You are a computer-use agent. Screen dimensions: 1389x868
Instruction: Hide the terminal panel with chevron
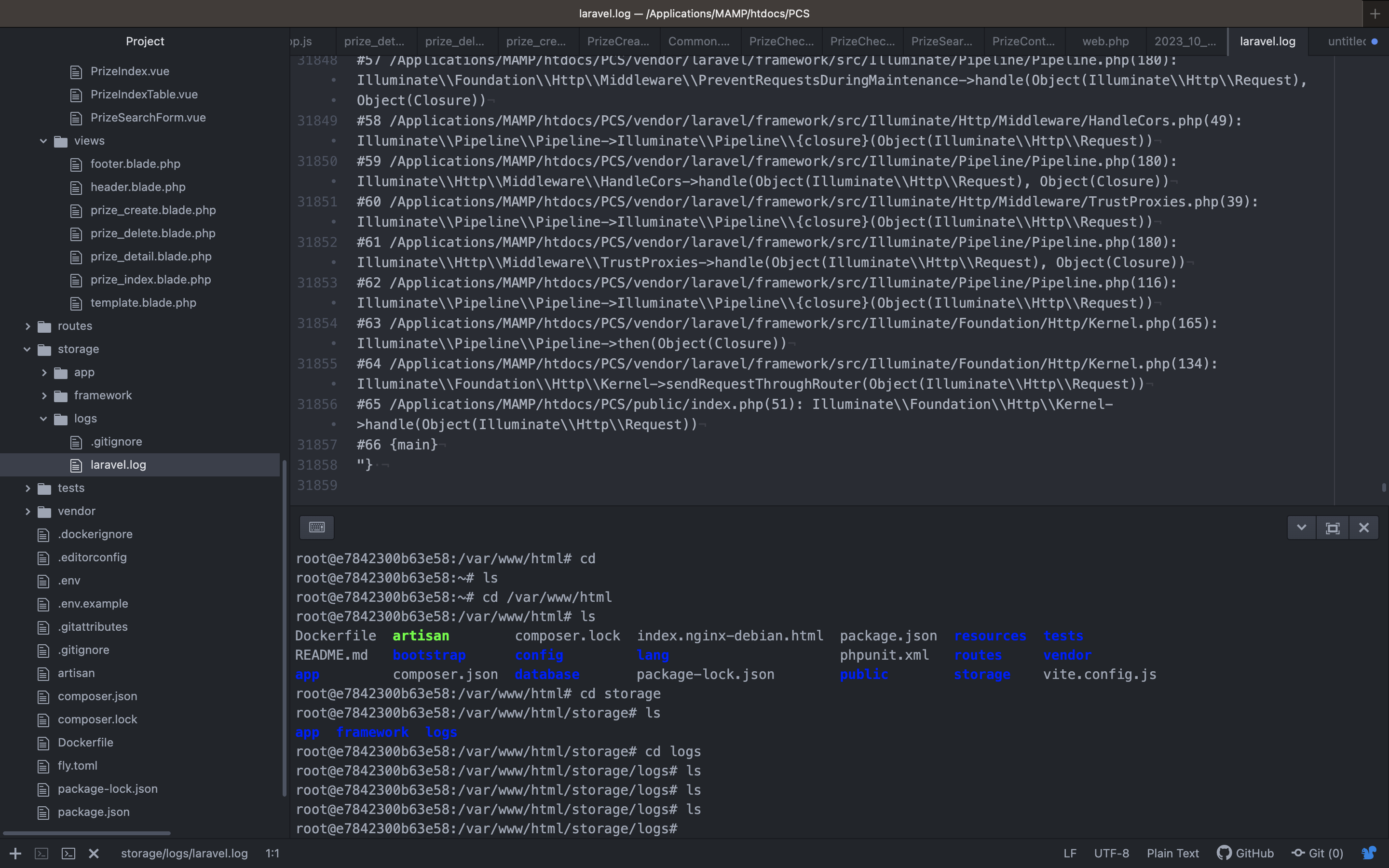[x=1301, y=528]
